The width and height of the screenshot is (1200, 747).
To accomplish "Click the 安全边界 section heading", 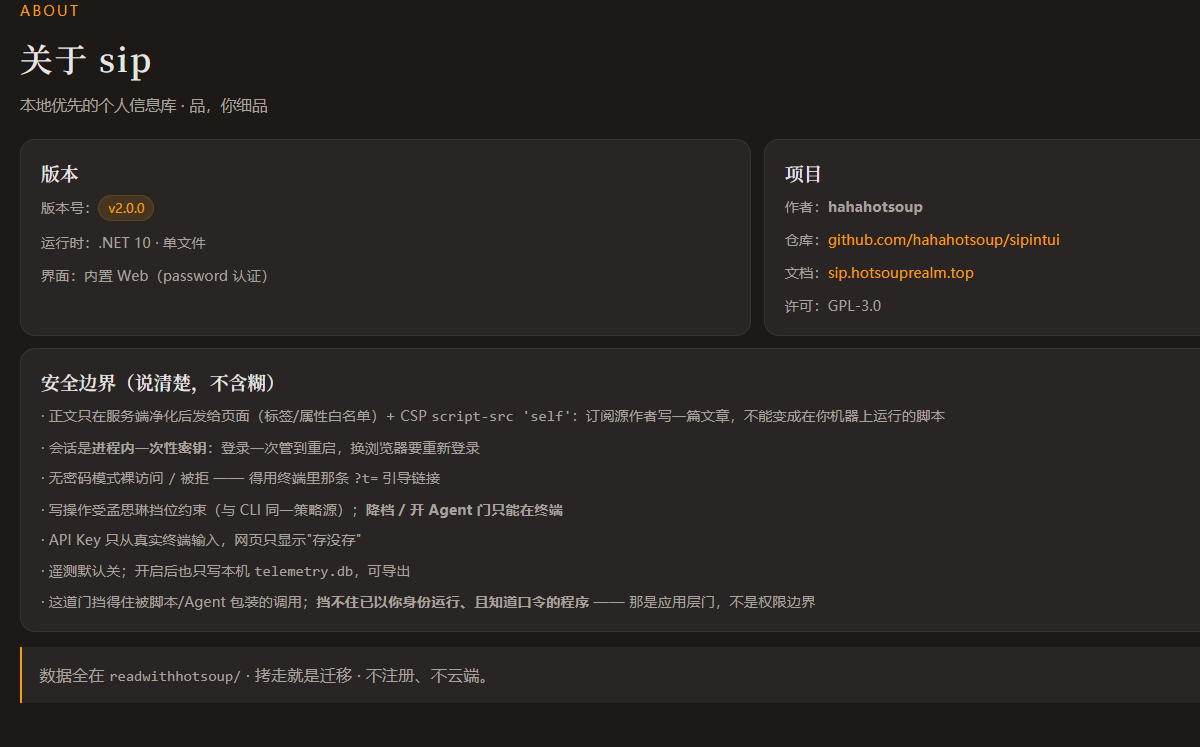I will tap(159, 384).
